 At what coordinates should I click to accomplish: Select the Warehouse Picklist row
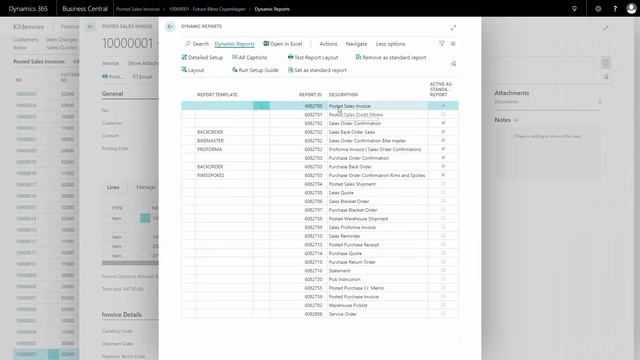(x=320, y=305)
